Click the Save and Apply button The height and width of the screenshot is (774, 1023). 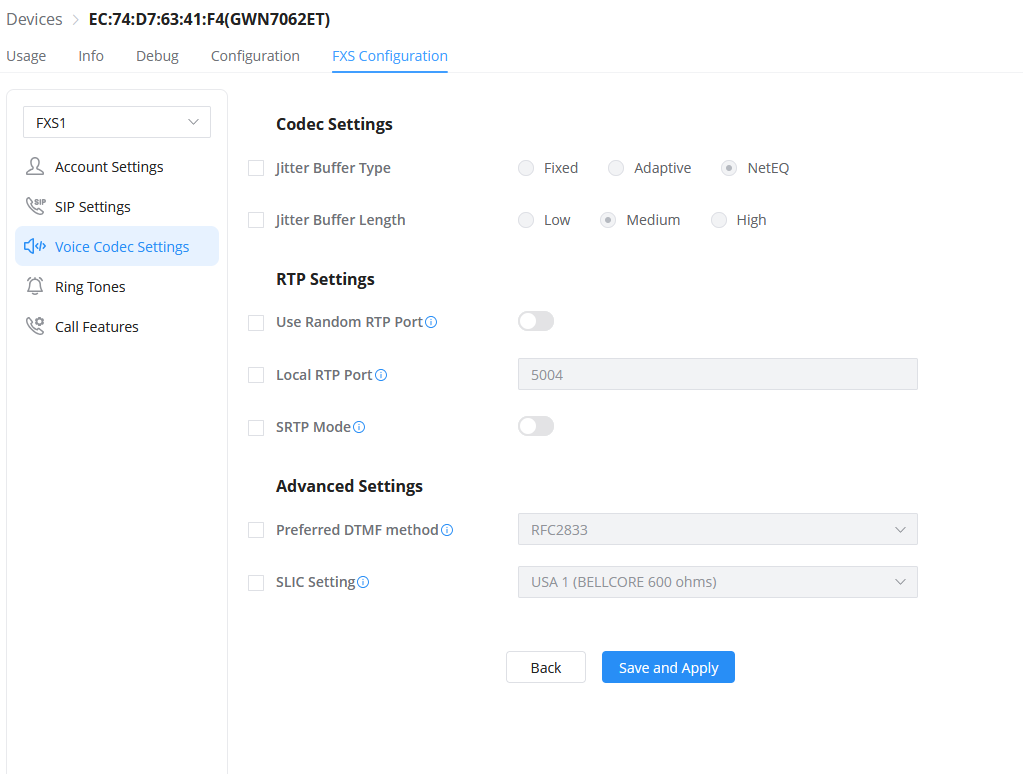coord(668,667)
